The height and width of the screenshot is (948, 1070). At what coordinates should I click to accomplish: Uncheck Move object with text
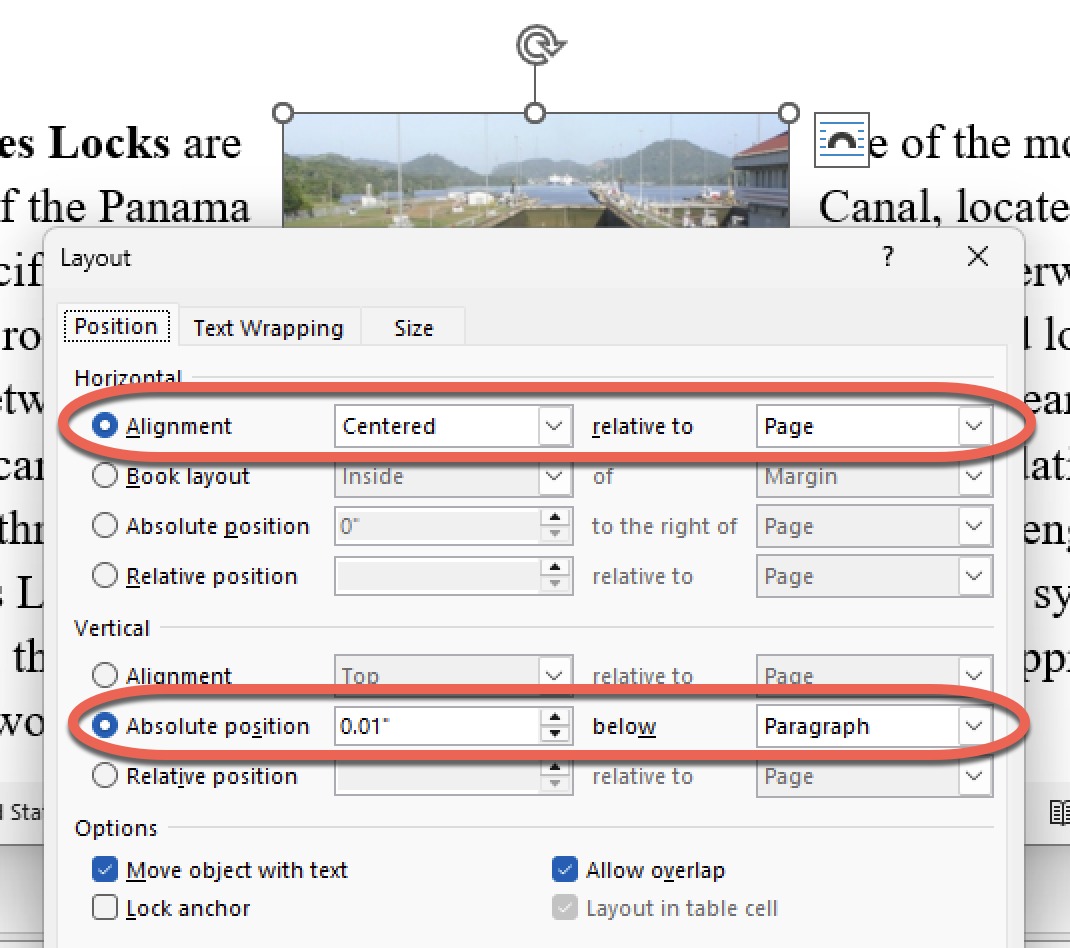point(105,871)
